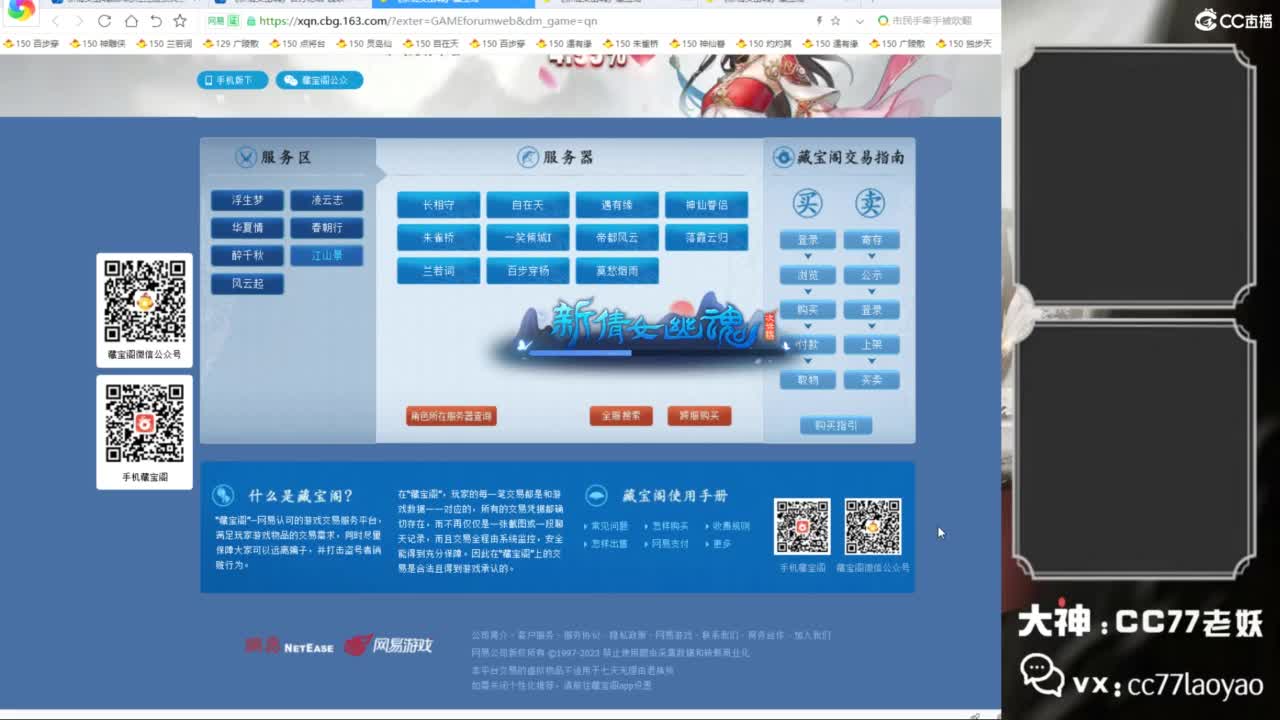Choose the 一笑倾城I server
This screenshot has height=720, width=1280.
[x=528, y=238]
